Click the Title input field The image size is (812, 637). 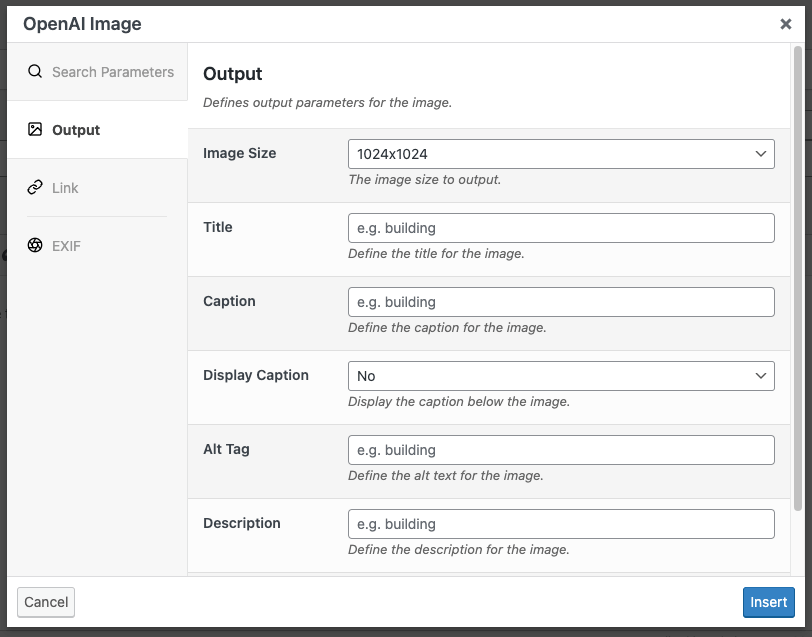tap(561, 228)
